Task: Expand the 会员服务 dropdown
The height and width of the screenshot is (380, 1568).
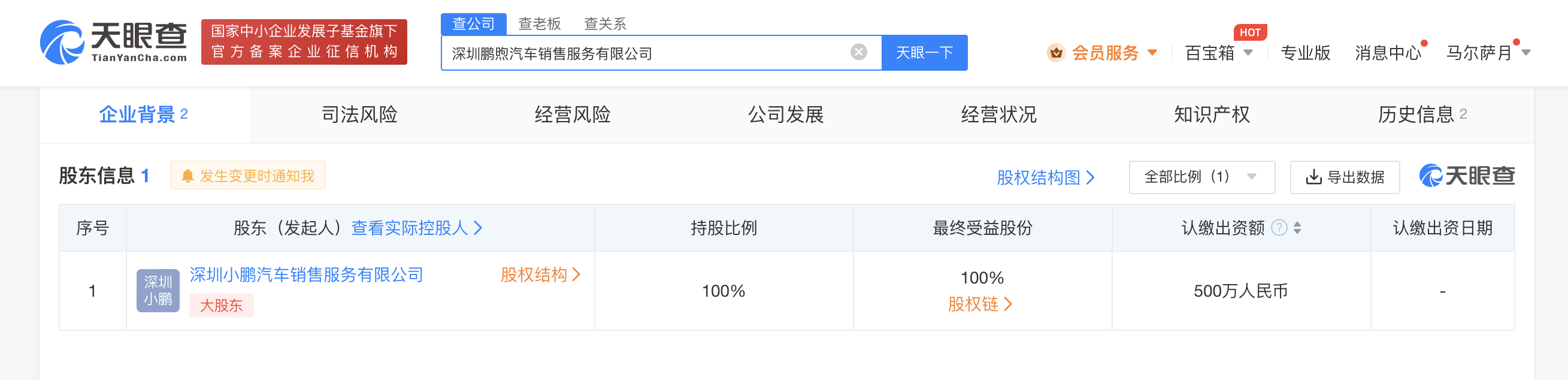Action: point(1152,53)
